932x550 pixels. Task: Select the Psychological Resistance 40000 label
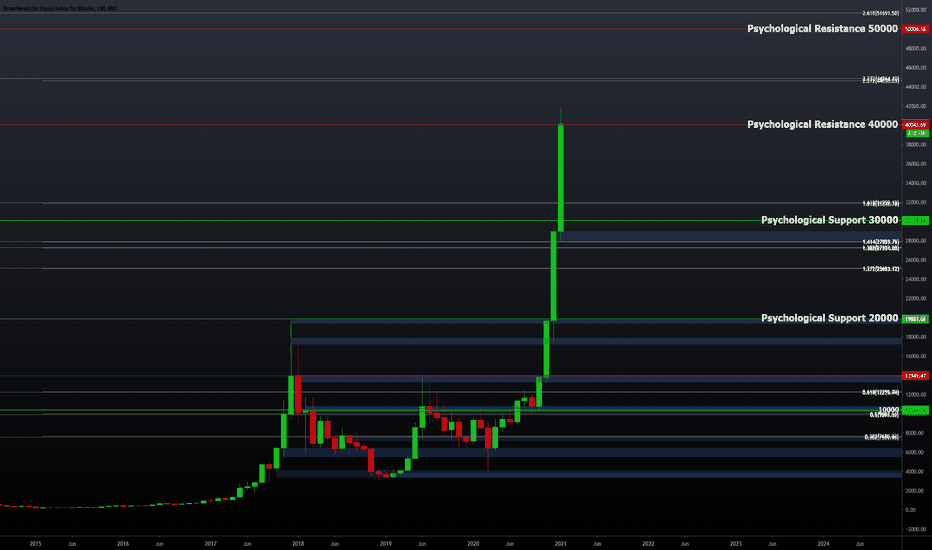point(822,124)
